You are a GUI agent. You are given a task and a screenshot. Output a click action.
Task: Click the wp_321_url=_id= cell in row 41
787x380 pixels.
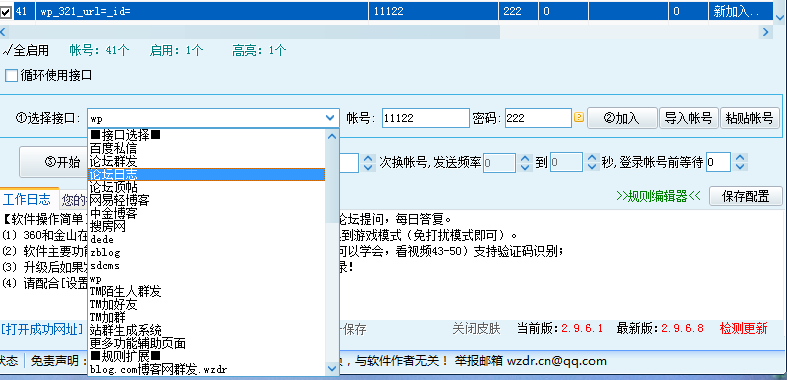pyautogui.click(x=202, y=11)
